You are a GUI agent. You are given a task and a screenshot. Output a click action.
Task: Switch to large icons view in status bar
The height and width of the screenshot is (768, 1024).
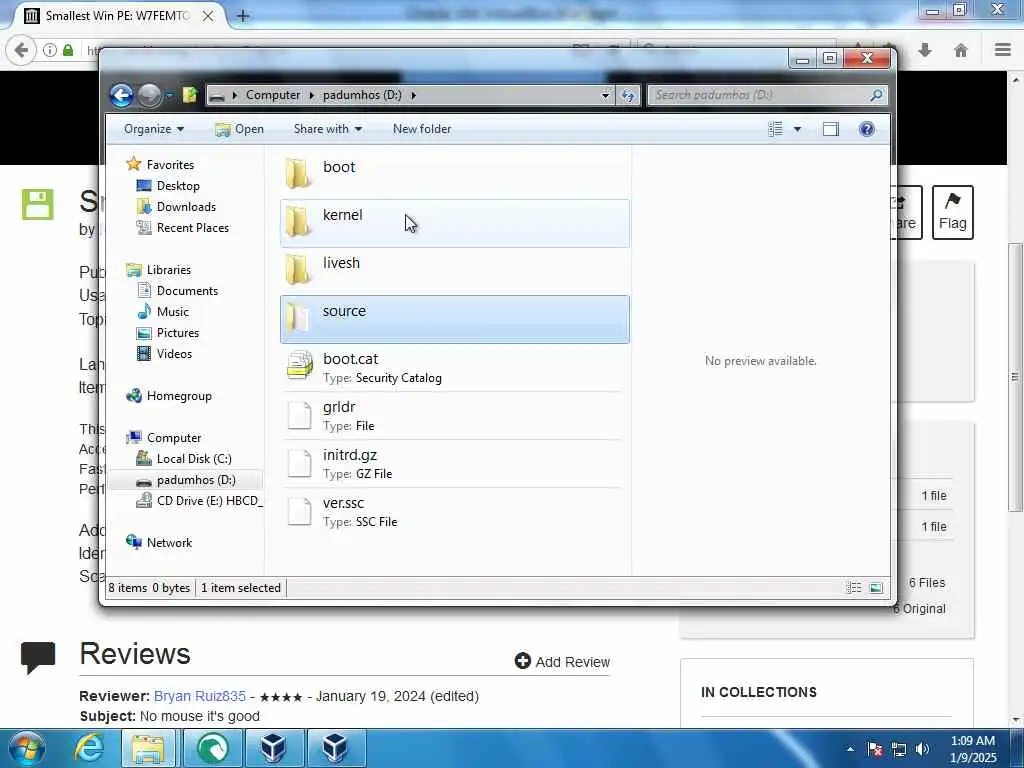point(876,588)
